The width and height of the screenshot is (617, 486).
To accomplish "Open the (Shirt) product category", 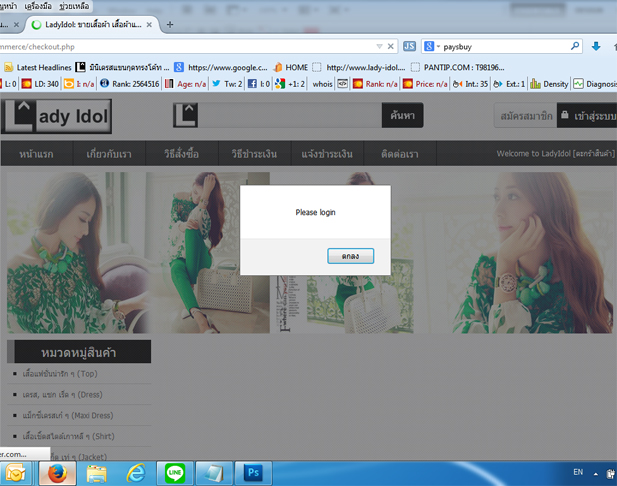I will [68, 436].
